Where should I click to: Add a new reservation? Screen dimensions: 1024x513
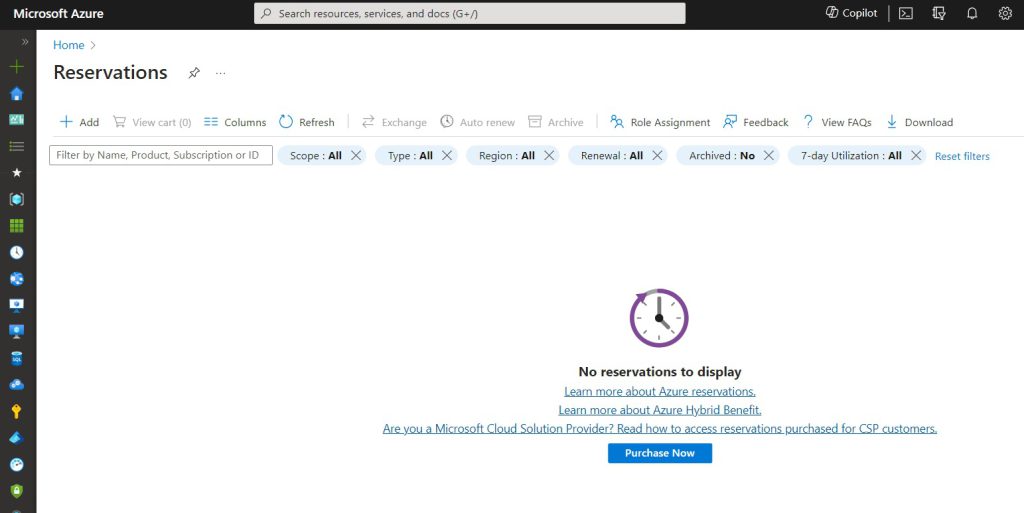[79, 122]
